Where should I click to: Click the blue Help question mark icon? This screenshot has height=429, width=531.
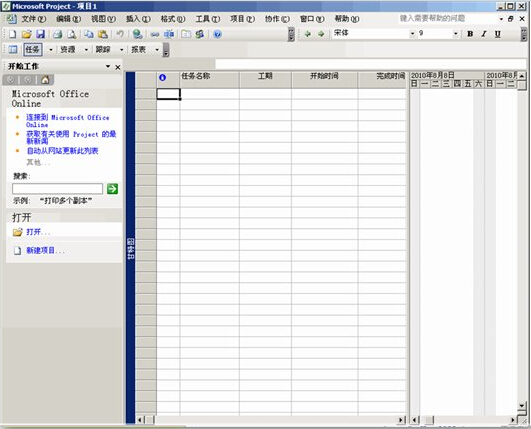tap(217, 34)
